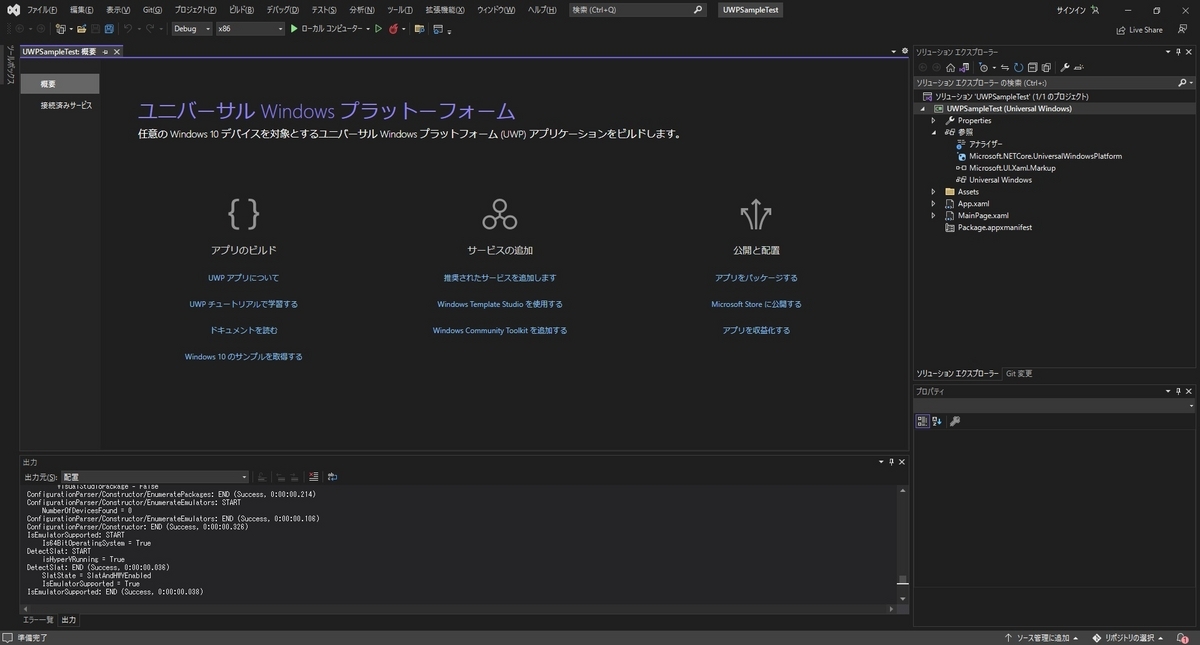
Task: Open UWP チュートリアルで学習する link
Action: pos(243,304)
